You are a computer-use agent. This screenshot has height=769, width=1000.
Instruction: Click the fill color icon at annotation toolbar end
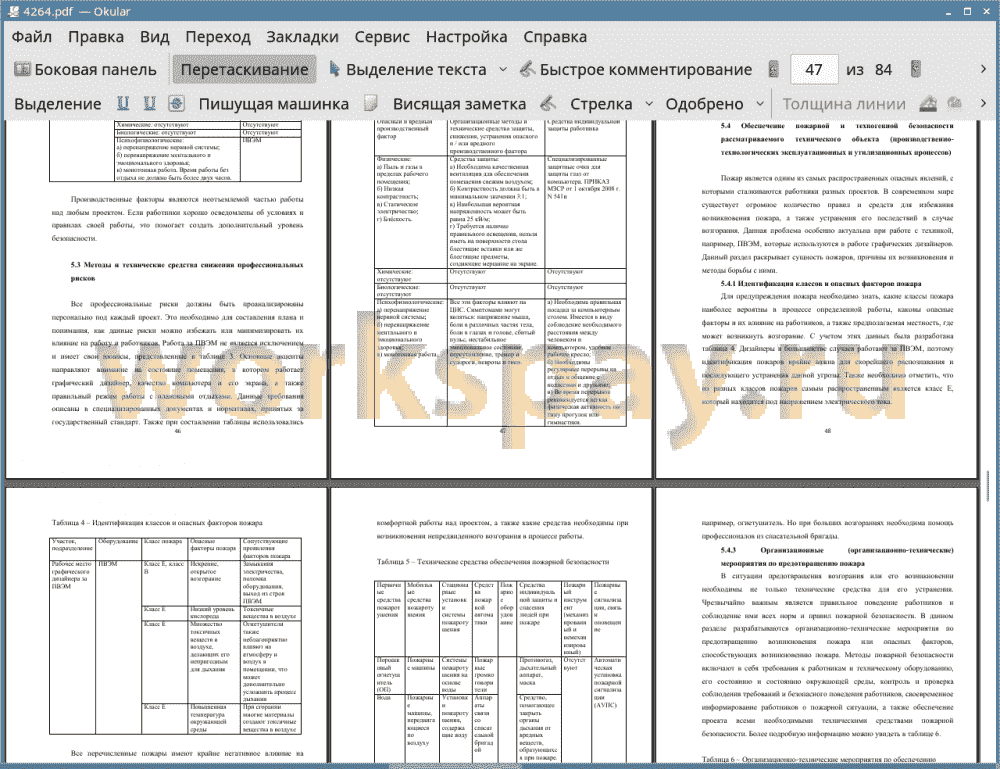click(955, 103)
